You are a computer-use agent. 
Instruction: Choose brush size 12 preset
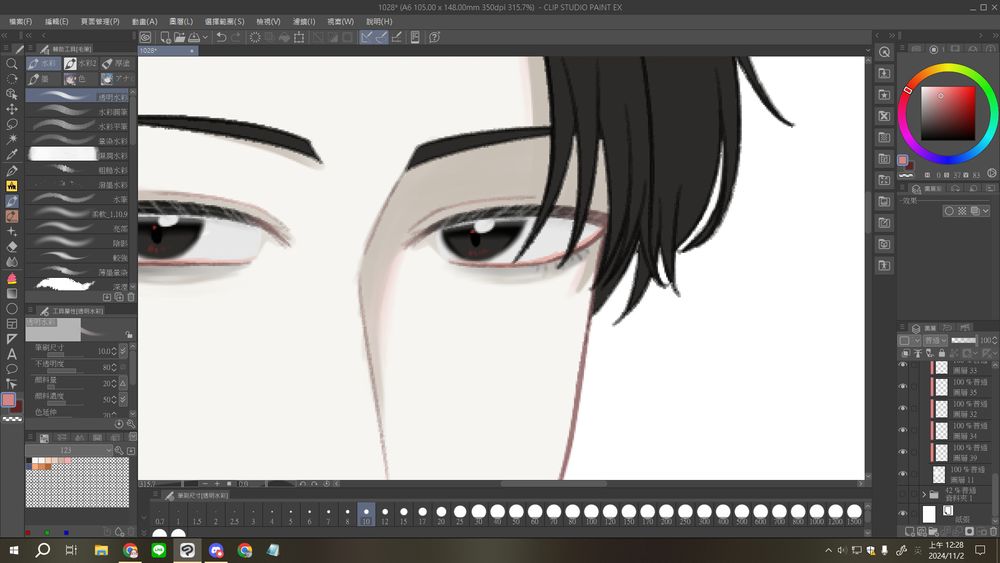[x=385, y=515]
